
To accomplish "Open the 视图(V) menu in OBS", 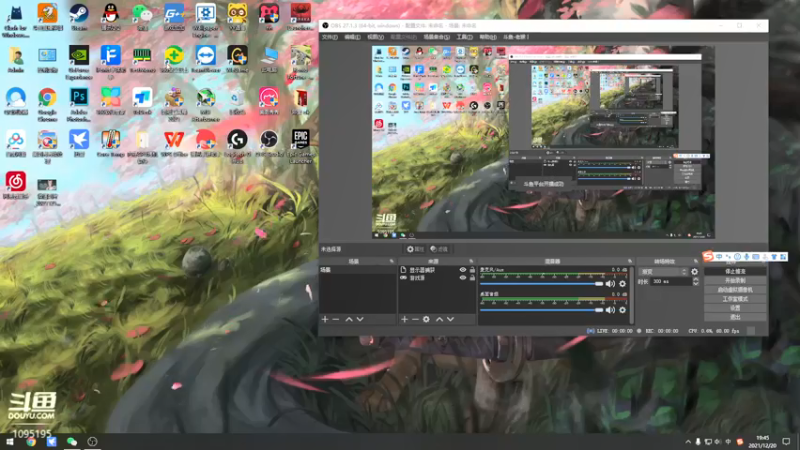I will (x=375, y=37).
